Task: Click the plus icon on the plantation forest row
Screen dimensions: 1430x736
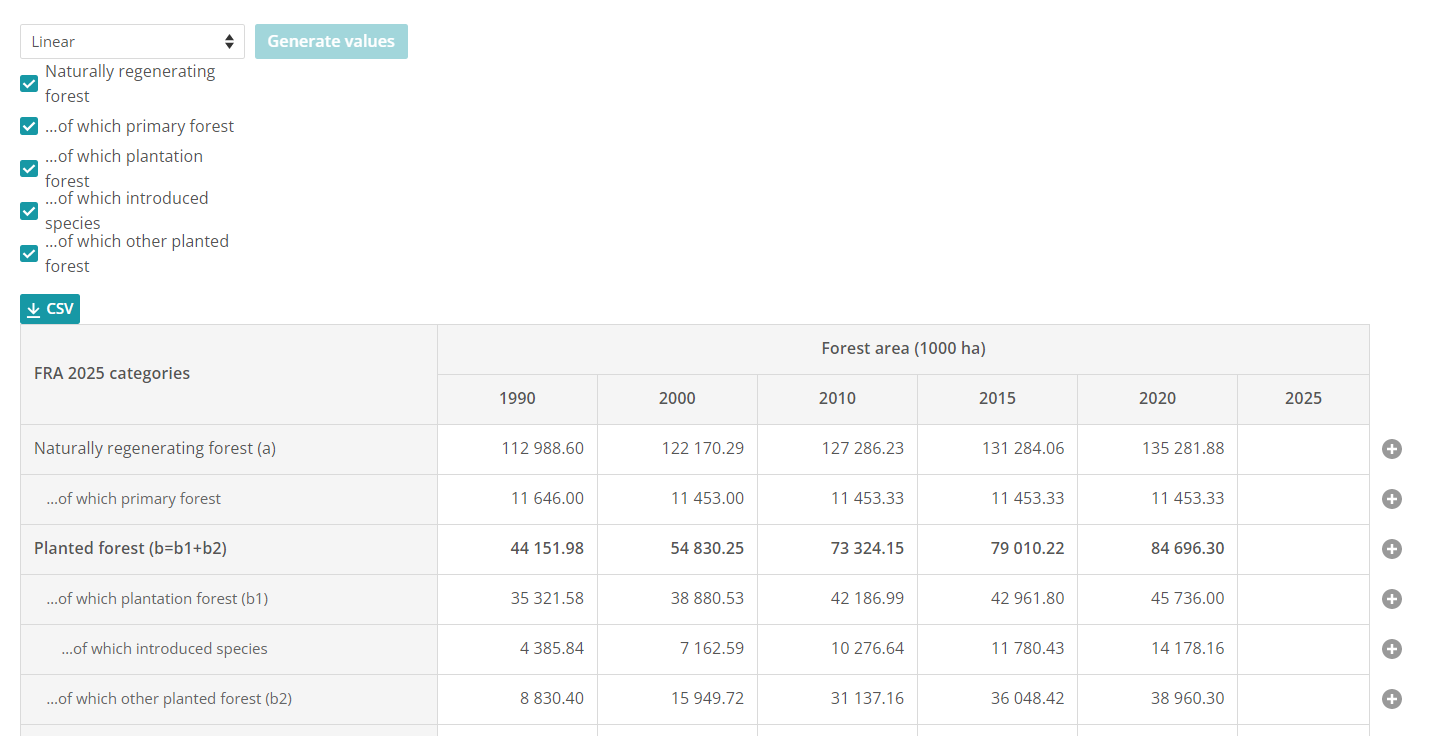Action: click(1391, 598)
